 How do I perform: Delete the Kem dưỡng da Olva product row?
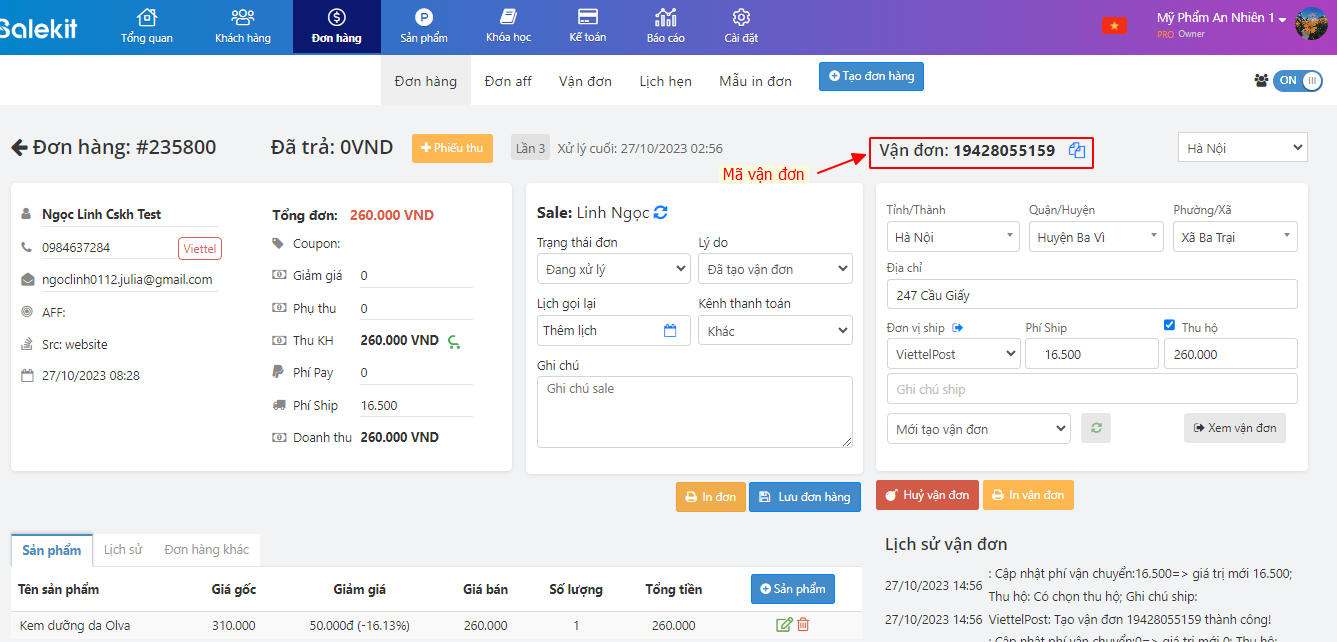click(x=803, y=625)
